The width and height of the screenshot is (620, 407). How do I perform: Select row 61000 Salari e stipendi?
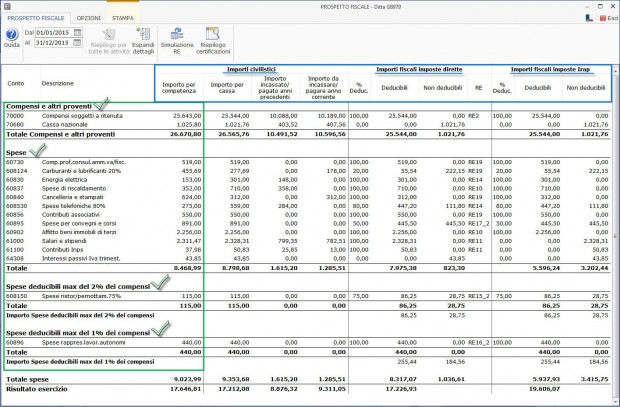pos(308,241)
